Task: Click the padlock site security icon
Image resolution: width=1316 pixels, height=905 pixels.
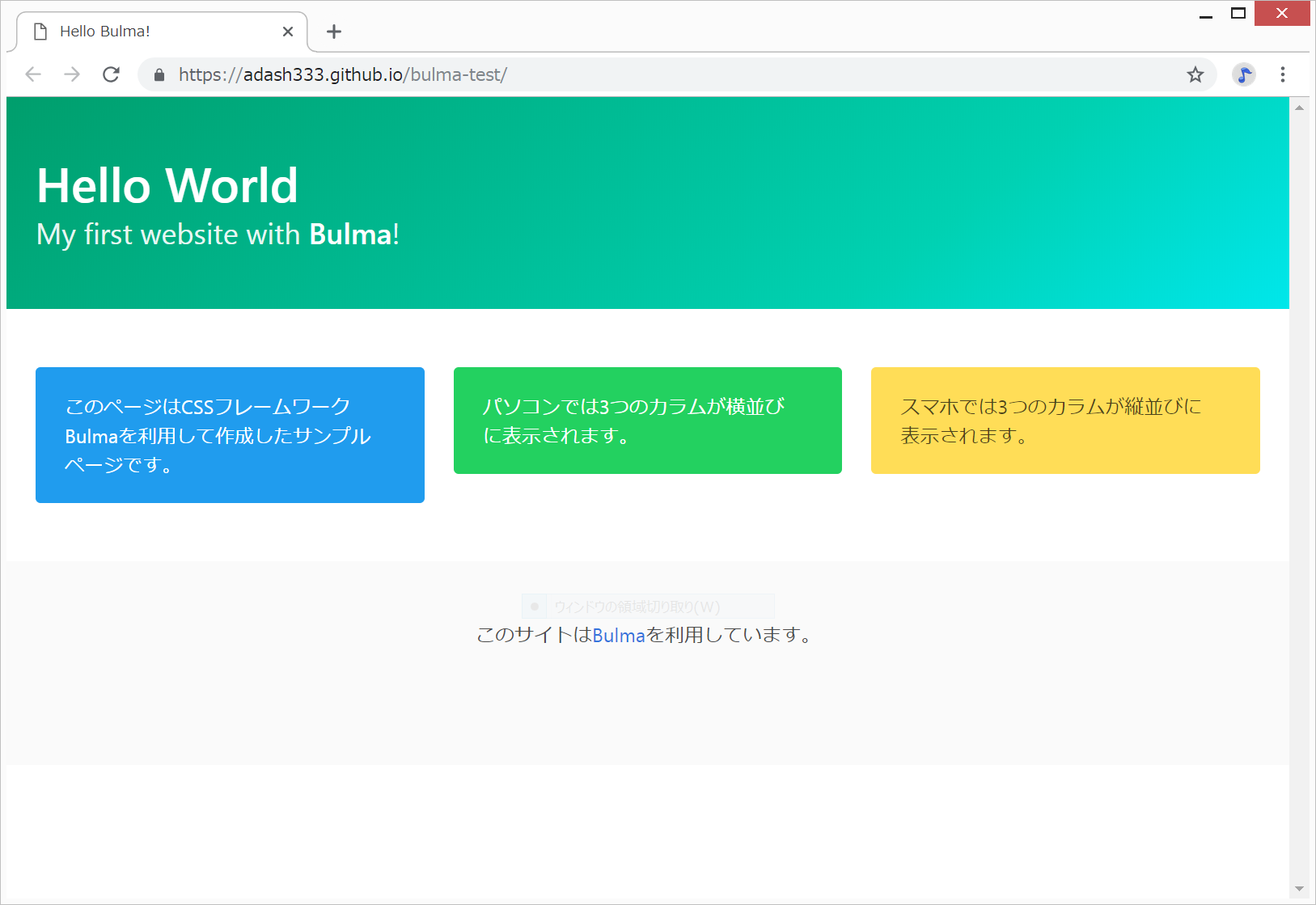Action: [159, 75]
